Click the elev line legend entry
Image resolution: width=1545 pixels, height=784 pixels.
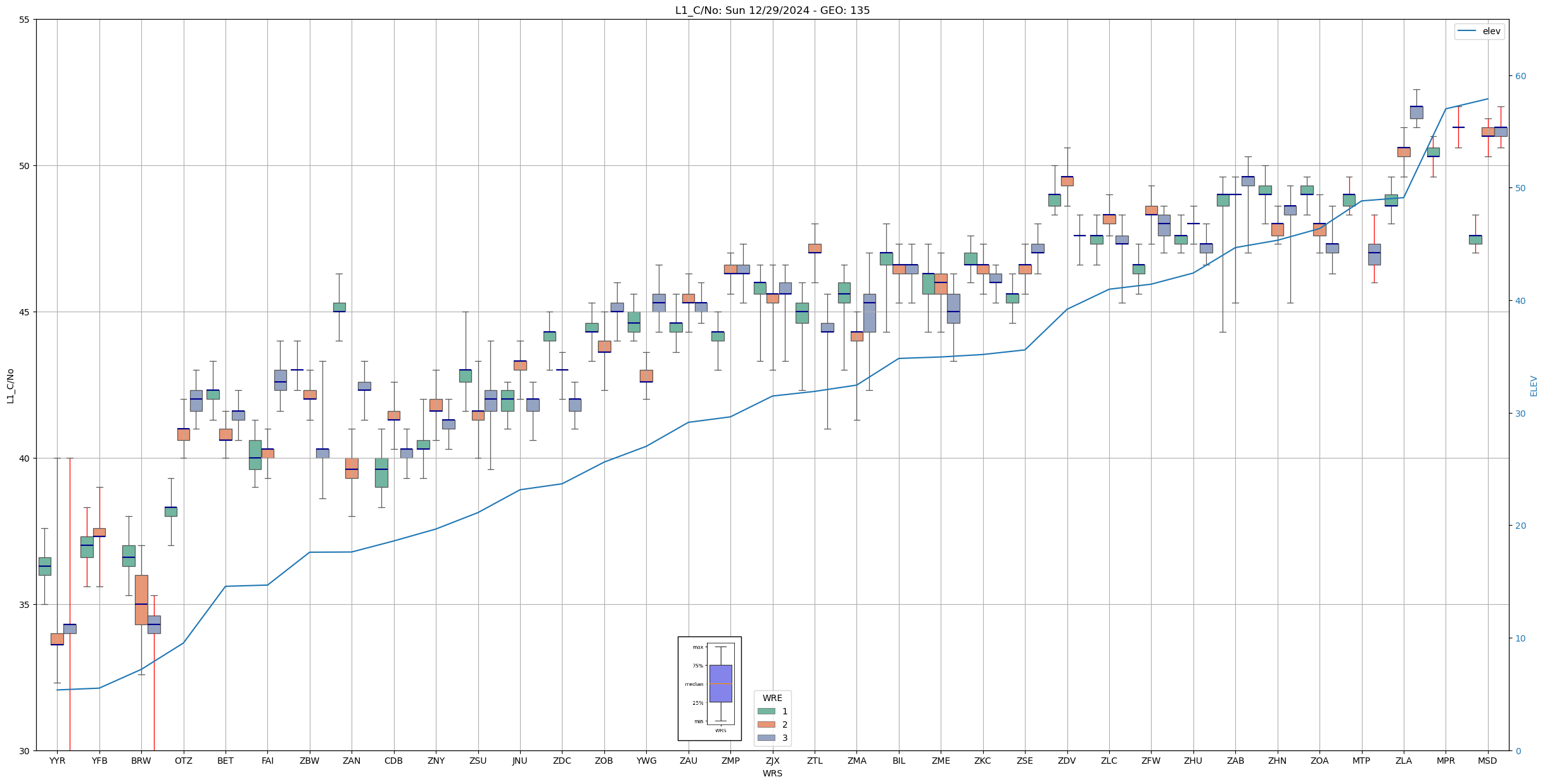1479,31
